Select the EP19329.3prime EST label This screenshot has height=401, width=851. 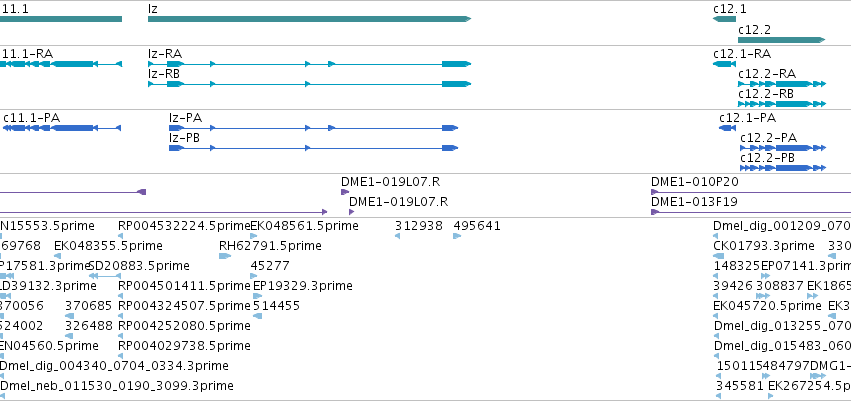coord(303,285)
